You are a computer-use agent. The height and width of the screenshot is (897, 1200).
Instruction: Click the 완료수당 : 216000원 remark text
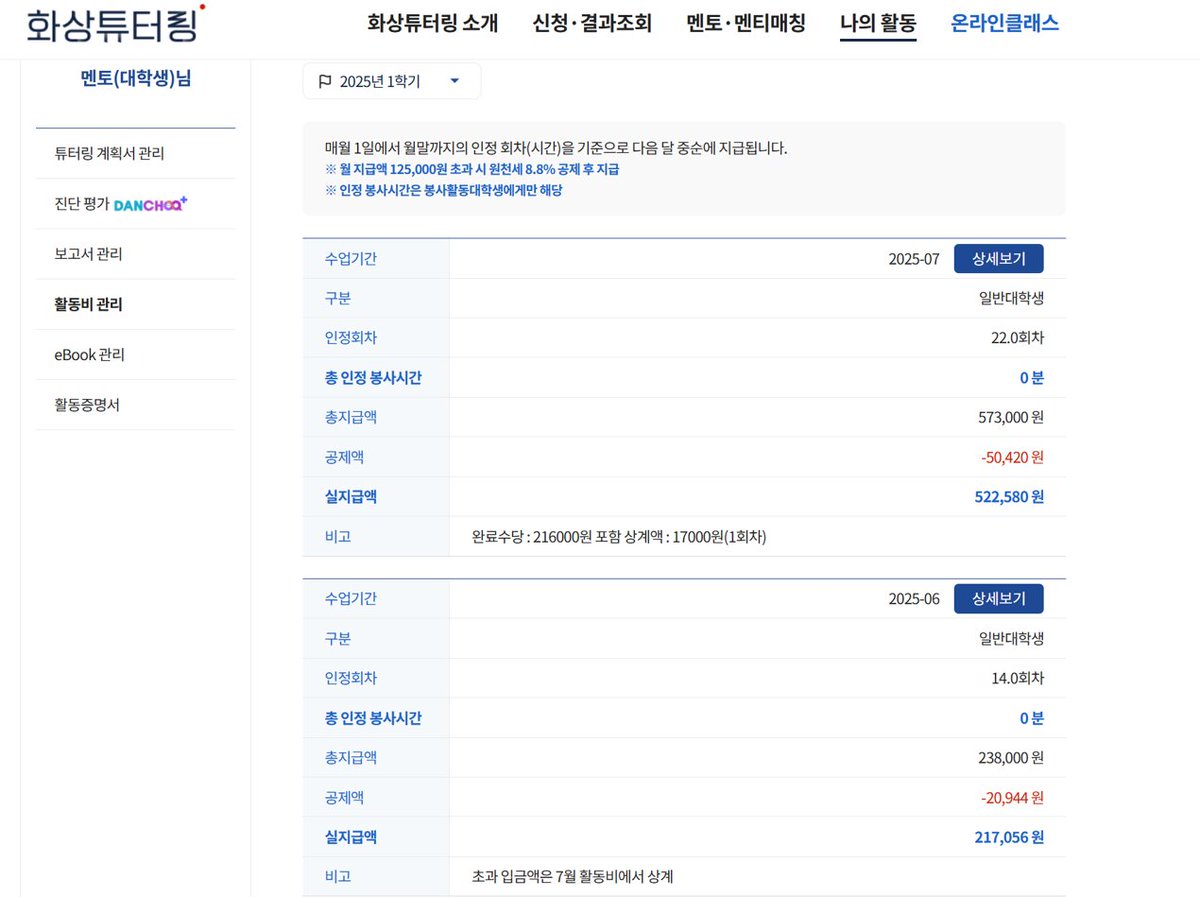click(x=619, y=537)
